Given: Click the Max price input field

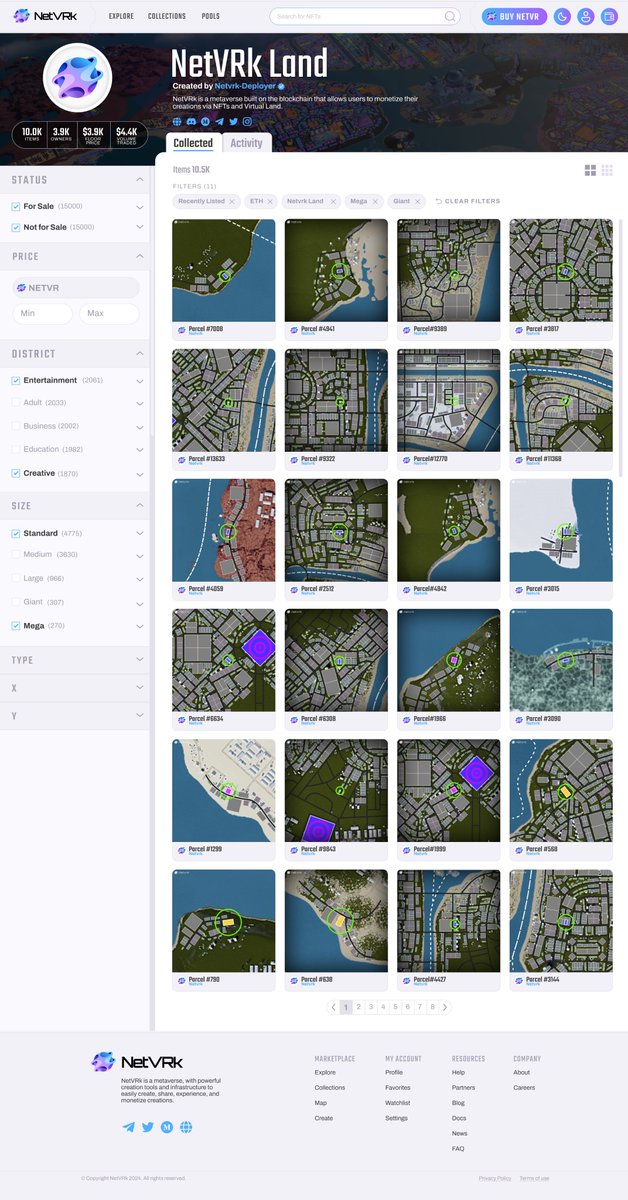Looking at the screenshot, I should (109, 314).
